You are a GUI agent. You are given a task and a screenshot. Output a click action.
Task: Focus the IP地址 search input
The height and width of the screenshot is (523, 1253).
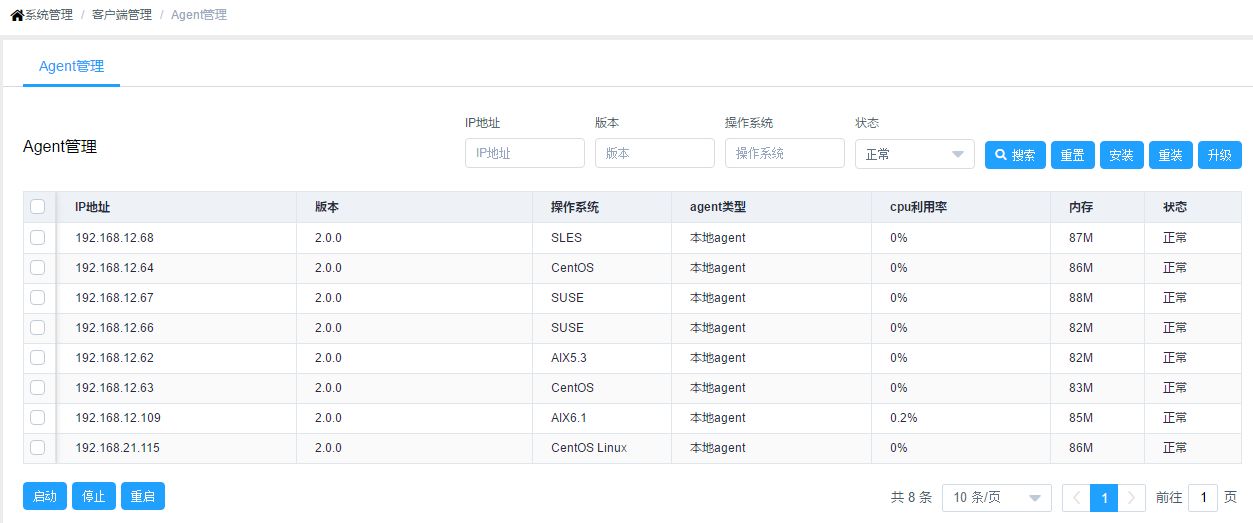[x=524, y=154]
